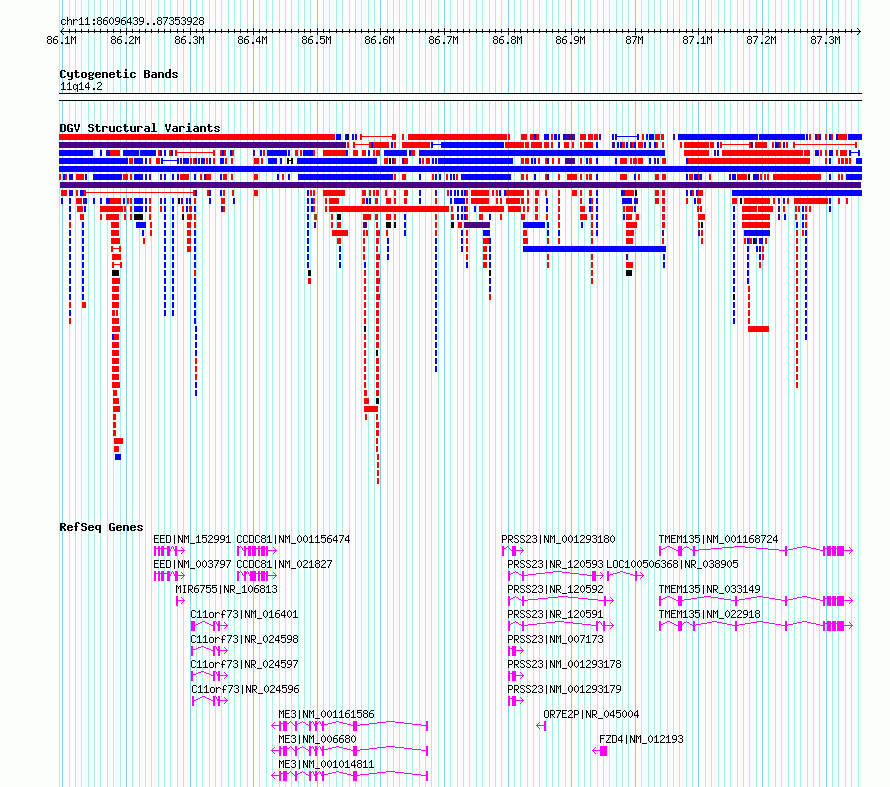Click the PRSS23|NM_001293178 label
The width and height of the screenshot is (890, 787).
564,664
